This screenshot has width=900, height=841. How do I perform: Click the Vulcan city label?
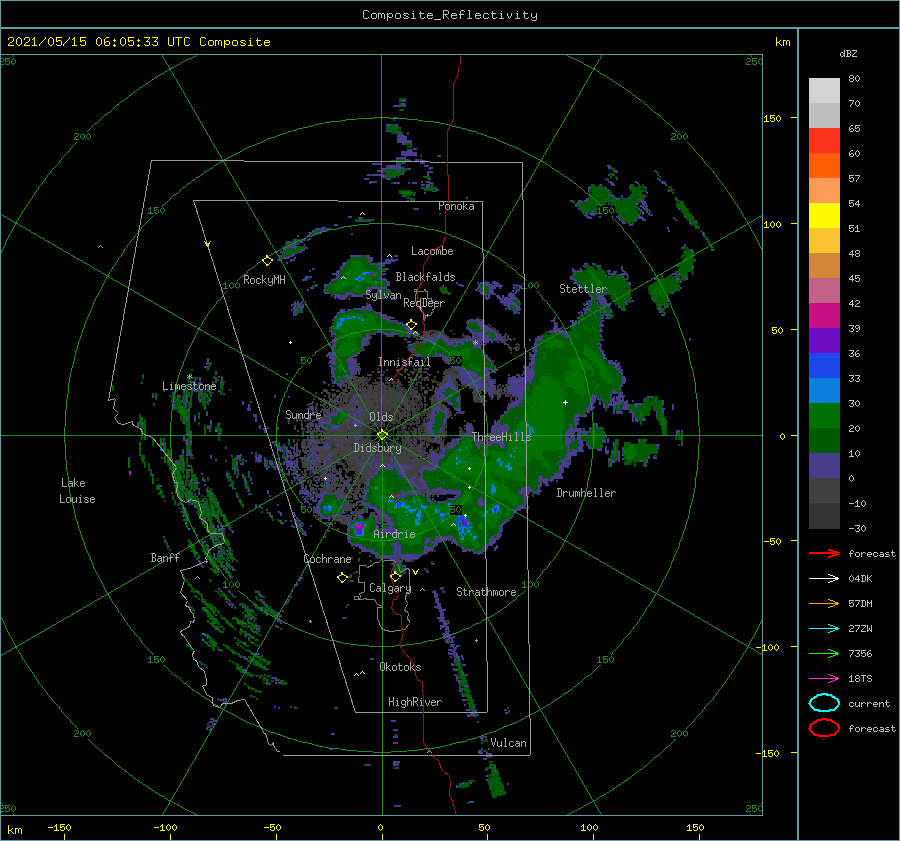508,743
